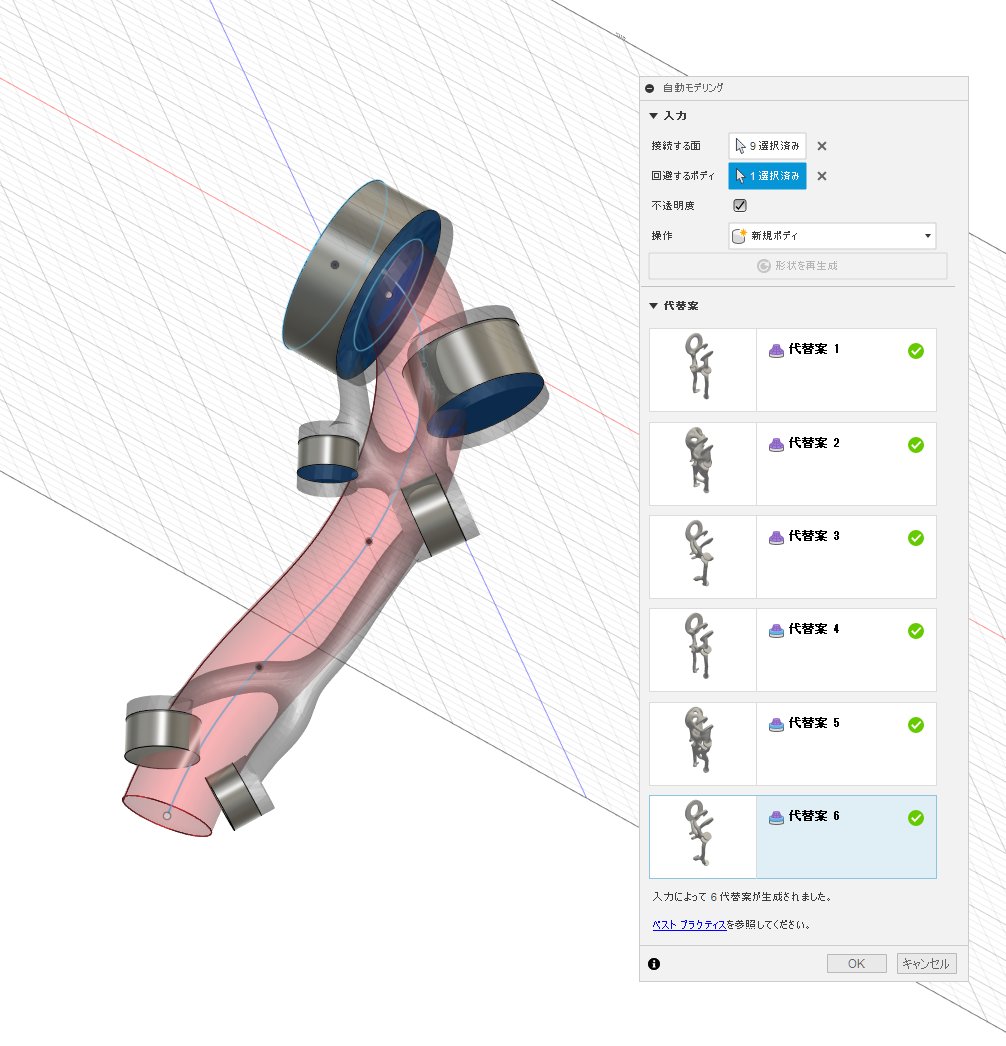Confirm with the OK button
Screen dimensions: 1006x1046
pos(857,963)
